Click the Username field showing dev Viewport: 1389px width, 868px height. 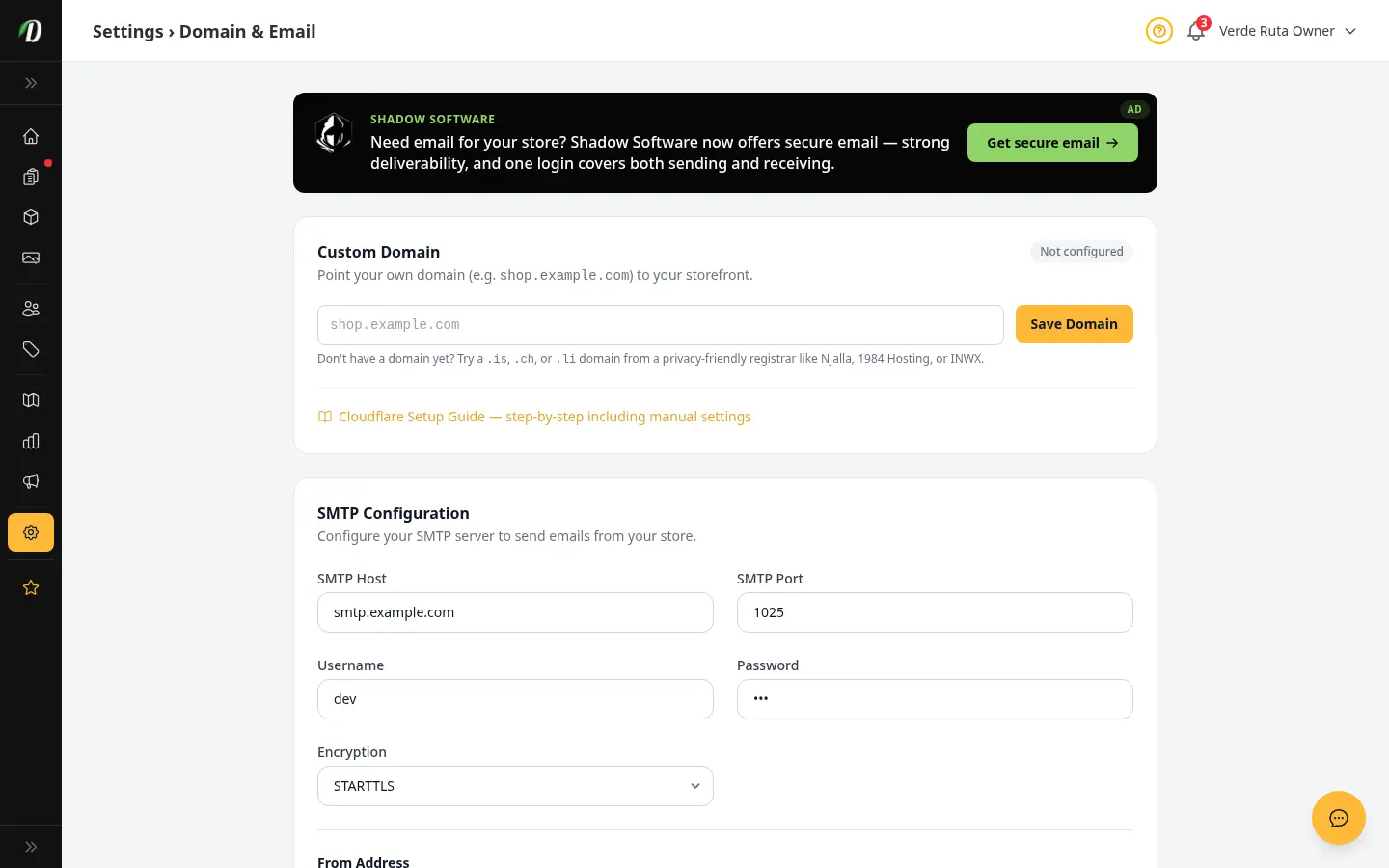click(515, 699)
